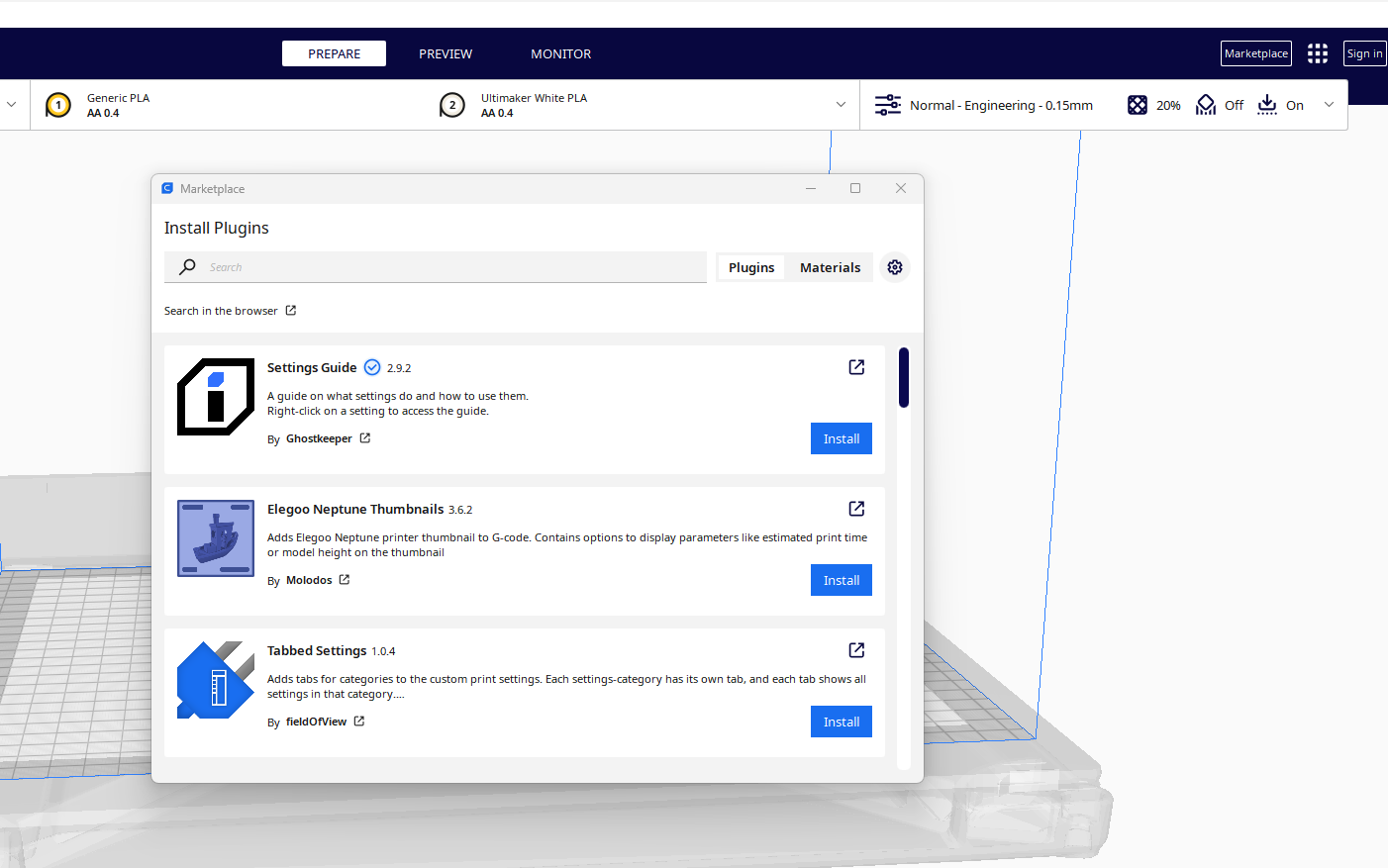Click the extruder 1 Generic PLA icon
The width and height of the screenshot is (1388, 868).
pos(58,105)
